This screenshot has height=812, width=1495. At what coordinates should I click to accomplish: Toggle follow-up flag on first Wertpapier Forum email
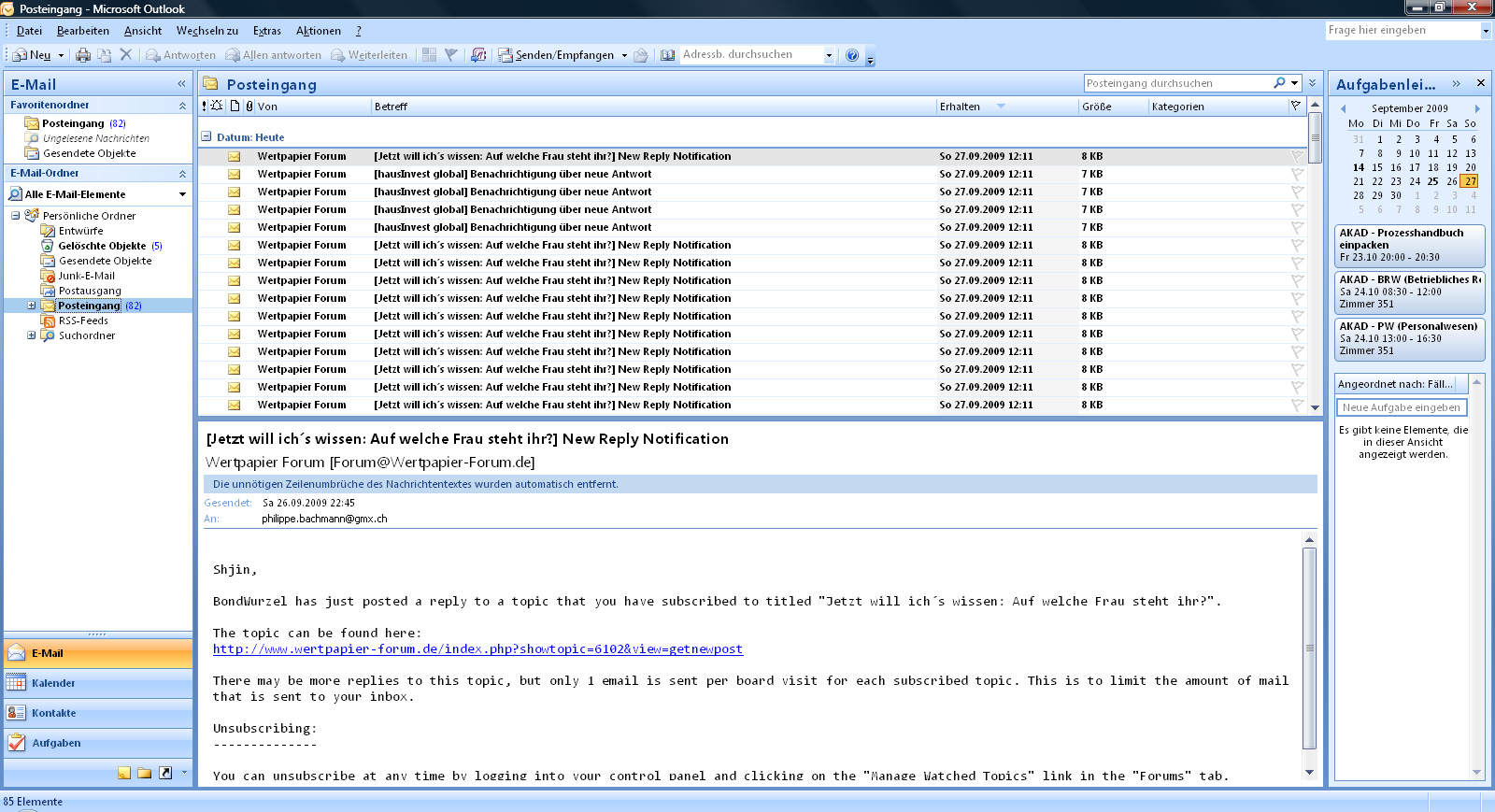tap(1297, 156)
